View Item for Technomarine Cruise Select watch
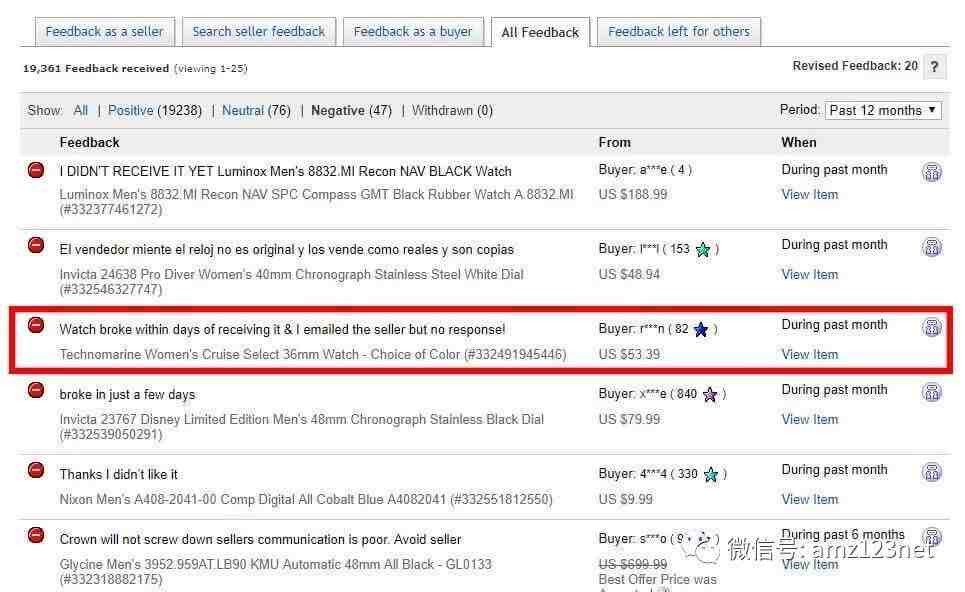 (810, 354)
